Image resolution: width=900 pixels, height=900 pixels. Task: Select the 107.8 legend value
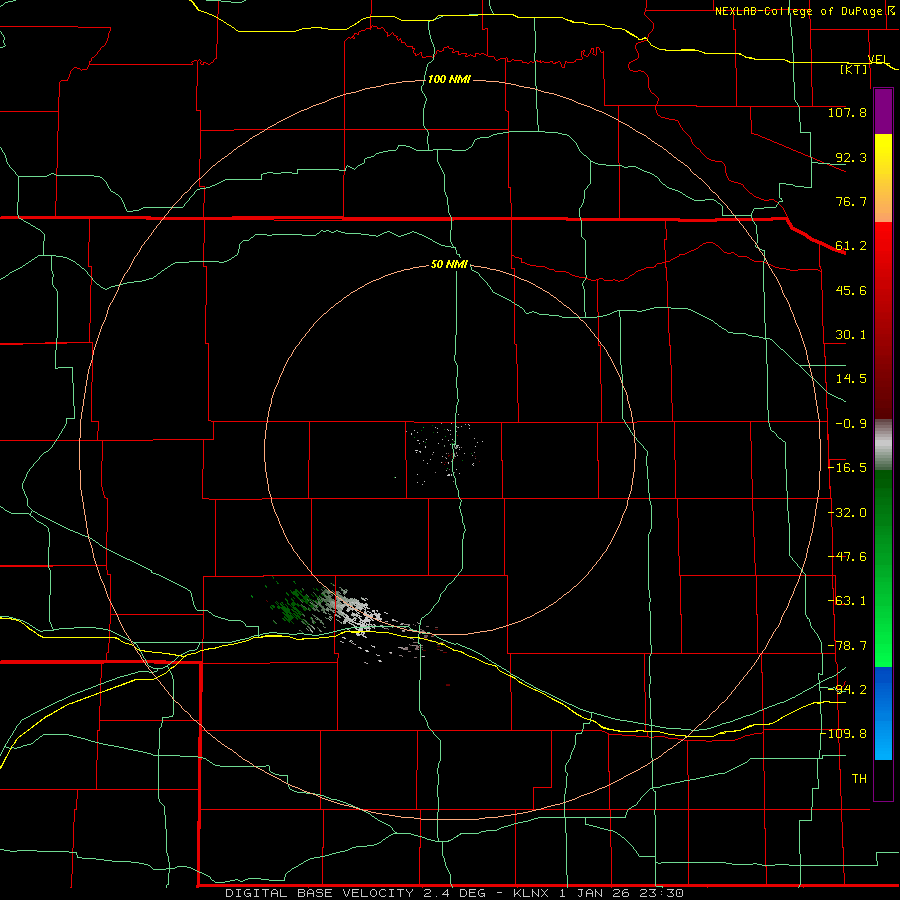click(x=847, y=112)
